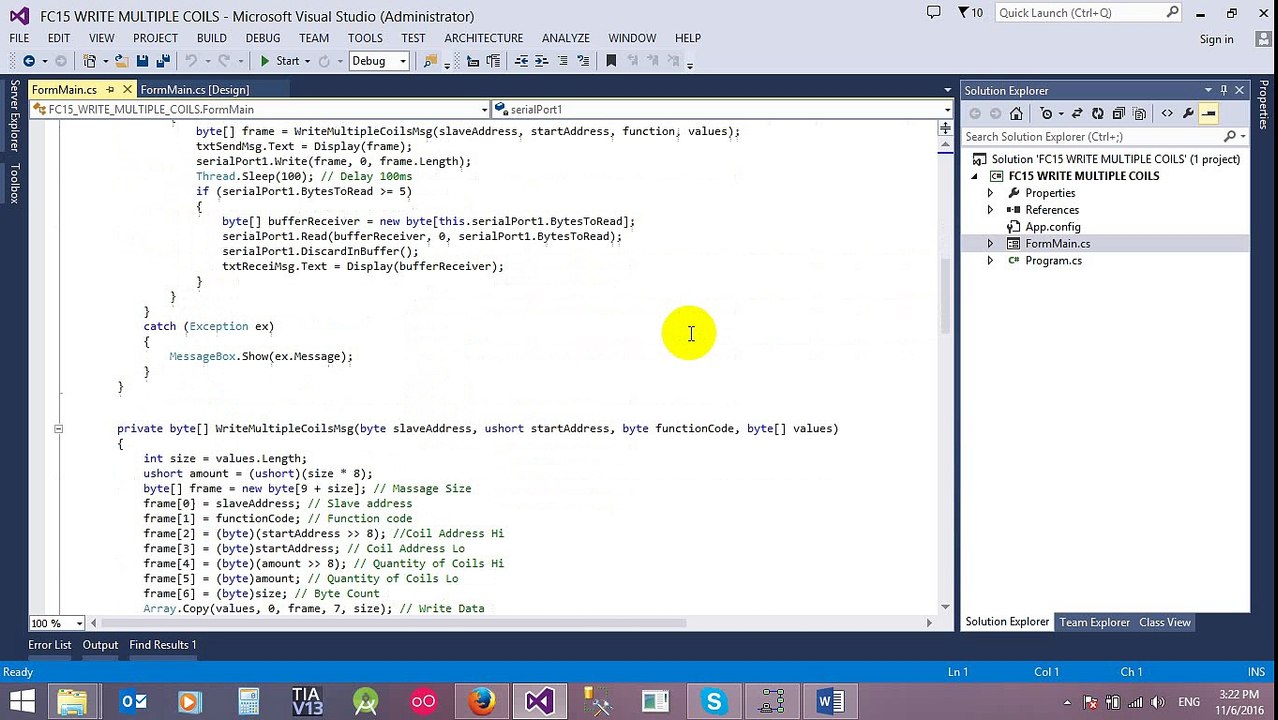The height and width of the screenshot is (720, 1278).
Task: Collapse the WriteMultipleCoilsMsg method outline
Action: coord(58,428)
